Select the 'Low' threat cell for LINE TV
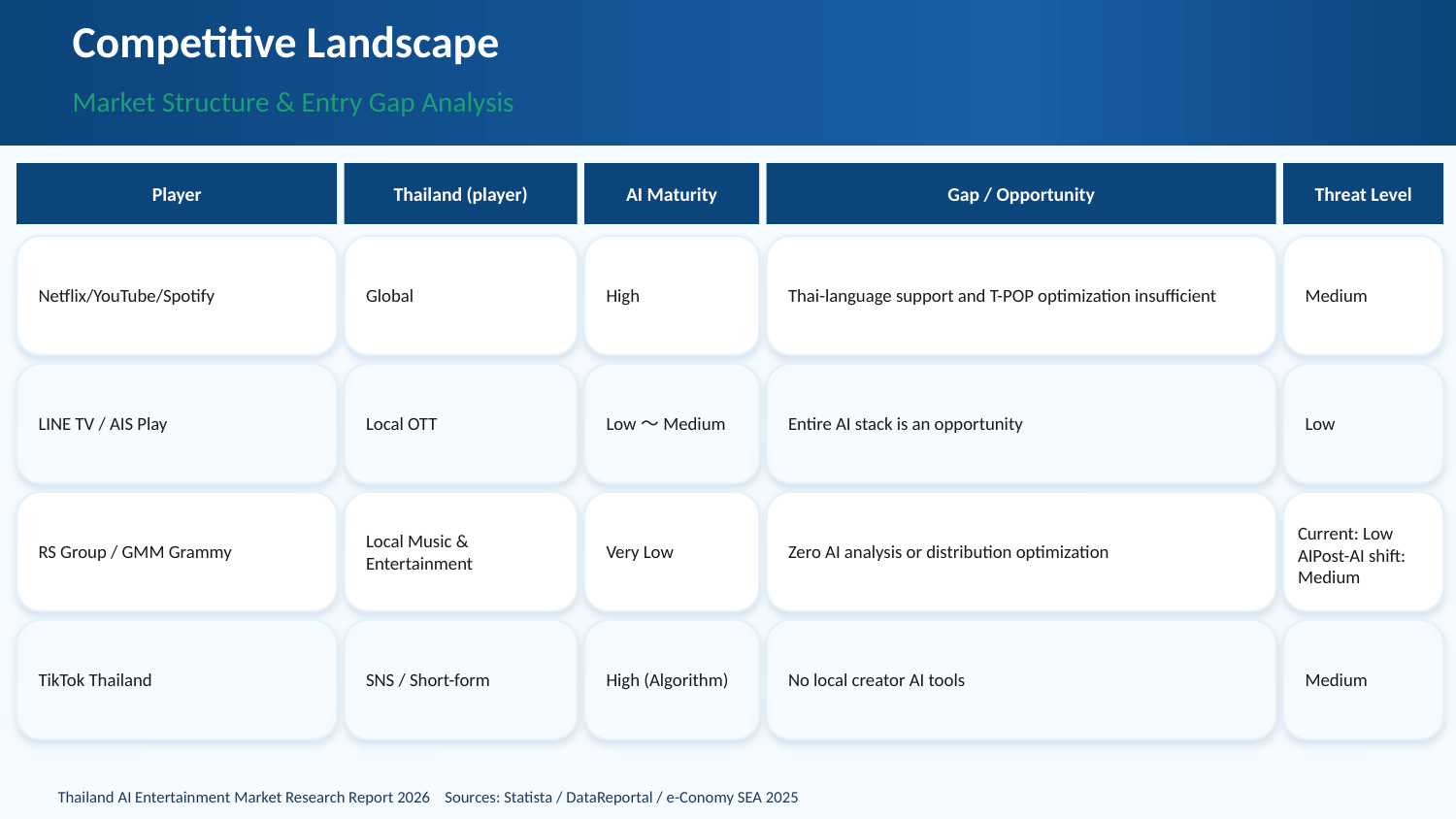The height and width of the screenshot is (819, 1456). (x=1363, y=424)
